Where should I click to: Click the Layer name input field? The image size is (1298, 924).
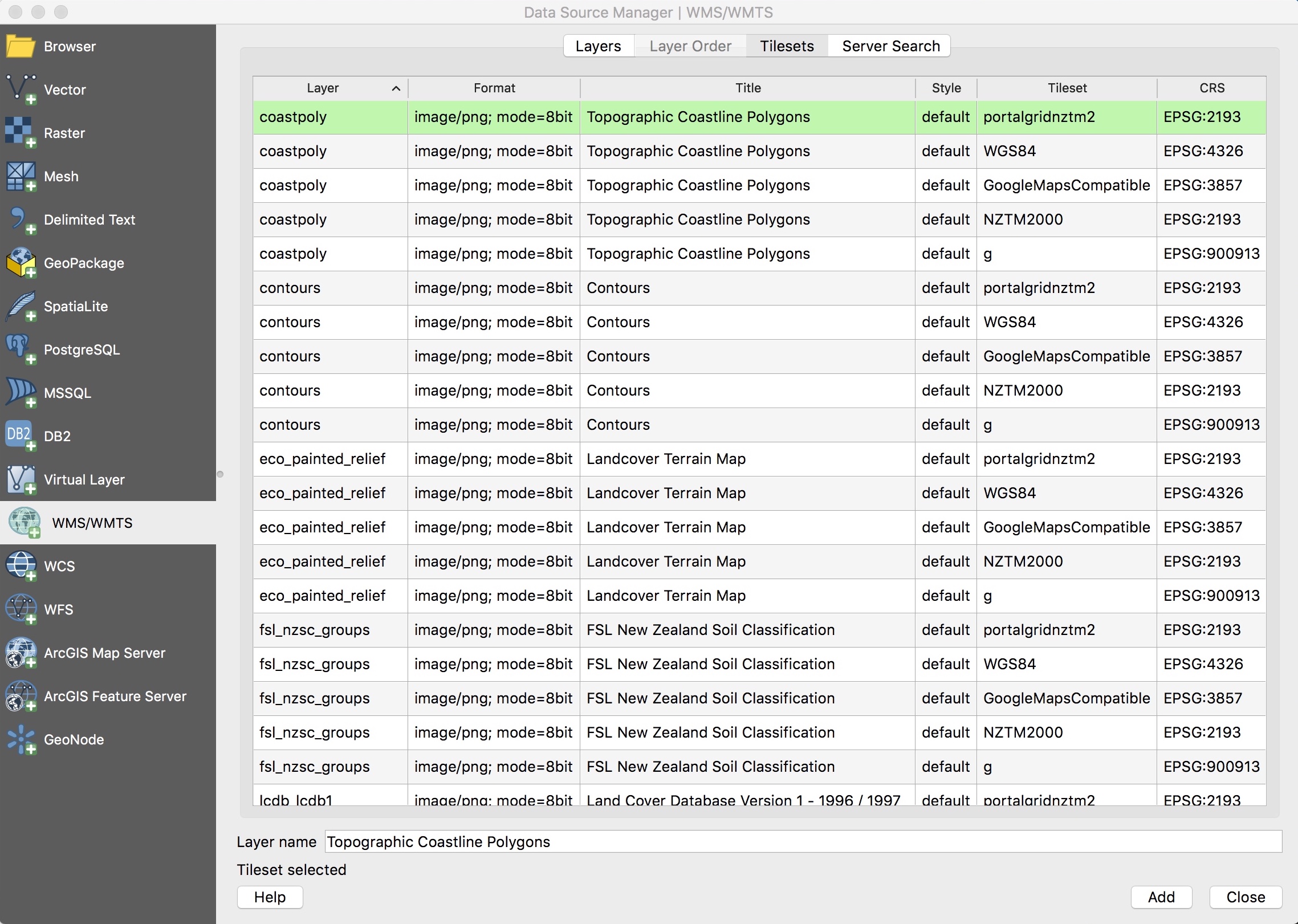point(803,842)
